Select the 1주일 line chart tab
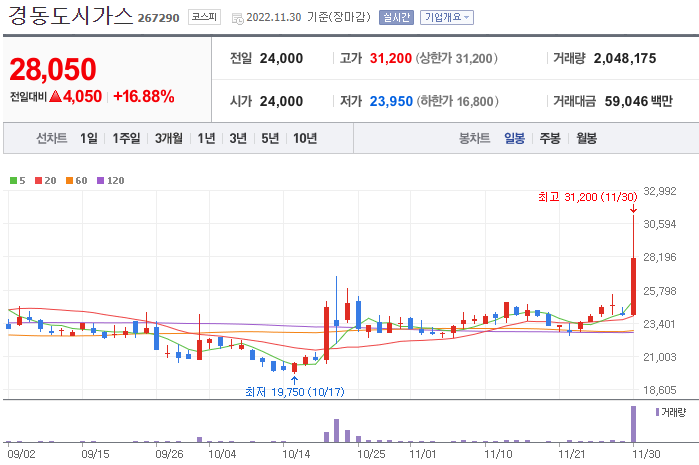The width and height of the screenshot is (699, 465). (126, 139)
